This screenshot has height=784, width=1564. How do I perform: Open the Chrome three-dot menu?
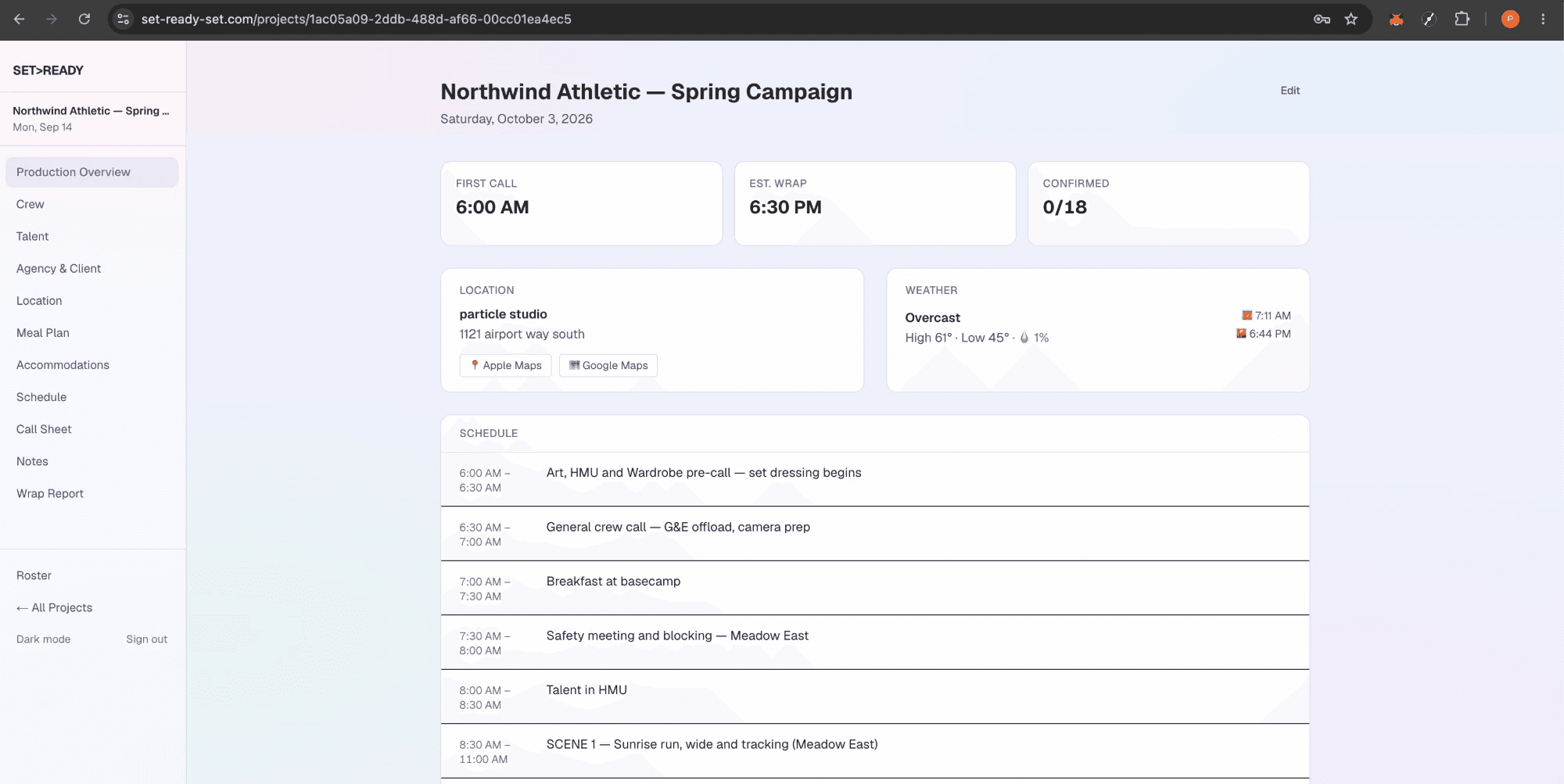[x=1543, y=19]
